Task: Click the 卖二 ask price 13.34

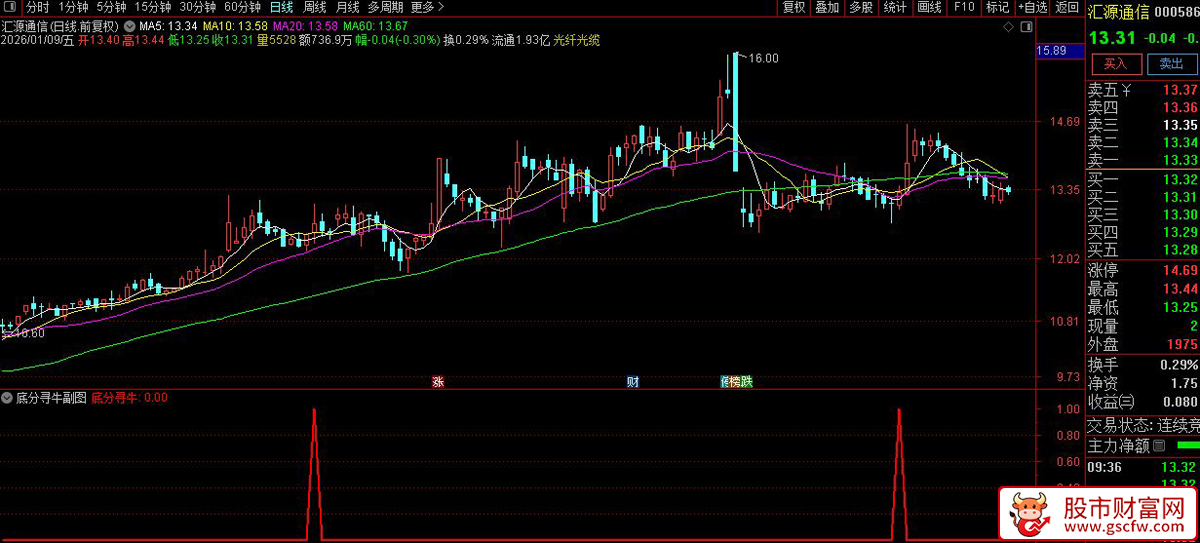Action: point(1180,142)
